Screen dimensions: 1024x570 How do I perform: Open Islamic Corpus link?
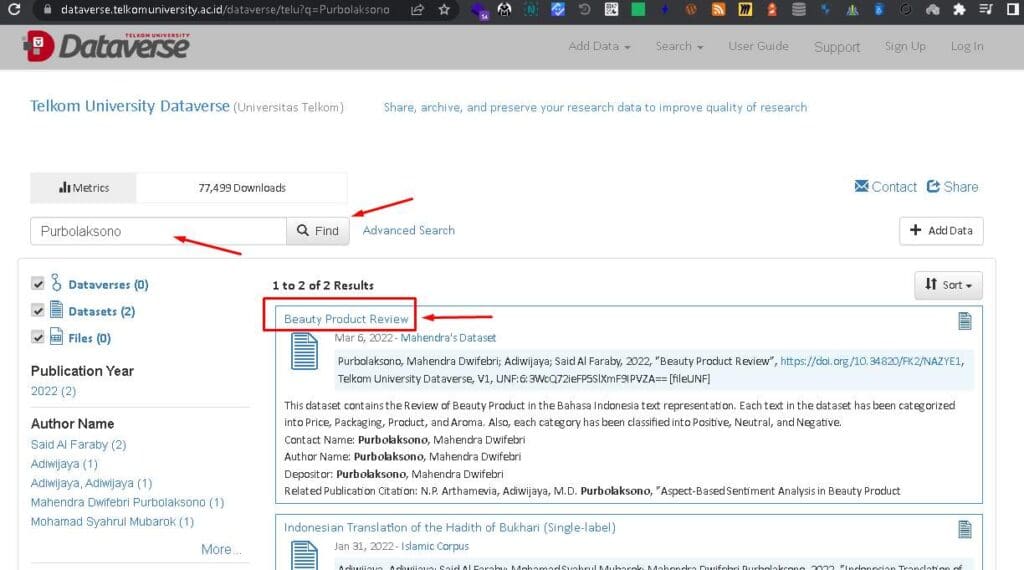pos(435,546)
